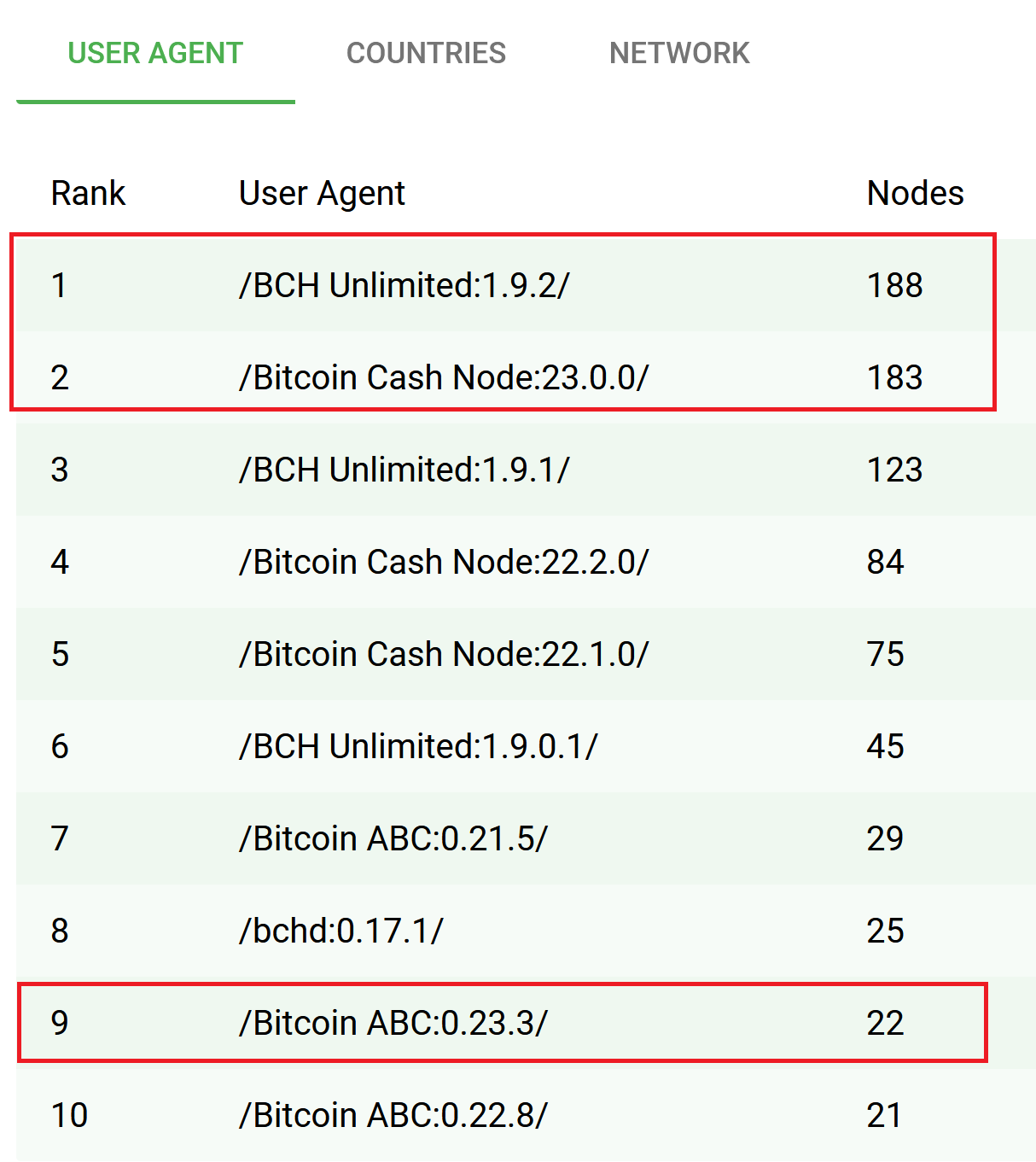Select the /BCH Unlimited:1.9.2/ row
This screenshot has width=1036, height=1162.
(x=526, y=285)
